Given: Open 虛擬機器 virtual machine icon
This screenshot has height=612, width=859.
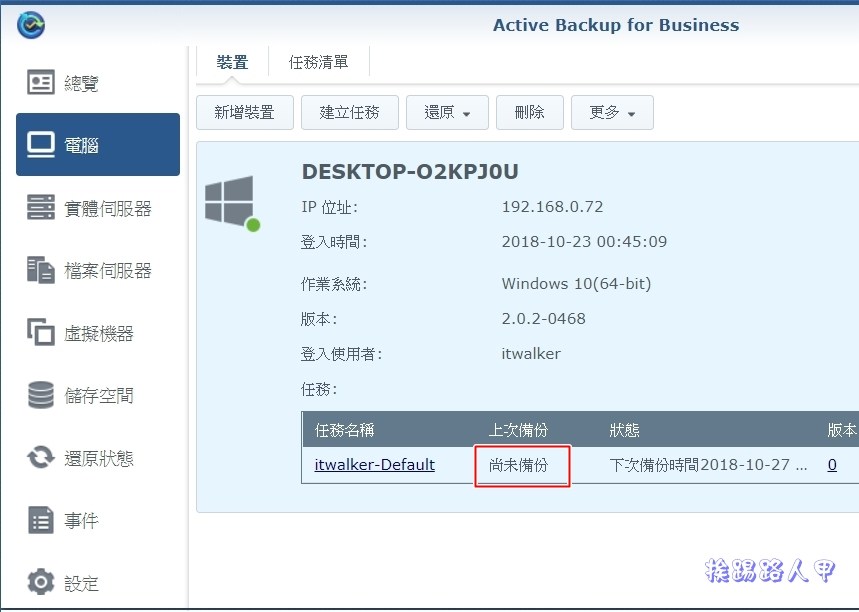Looking at the screenshot, I should tap(41, 332).
